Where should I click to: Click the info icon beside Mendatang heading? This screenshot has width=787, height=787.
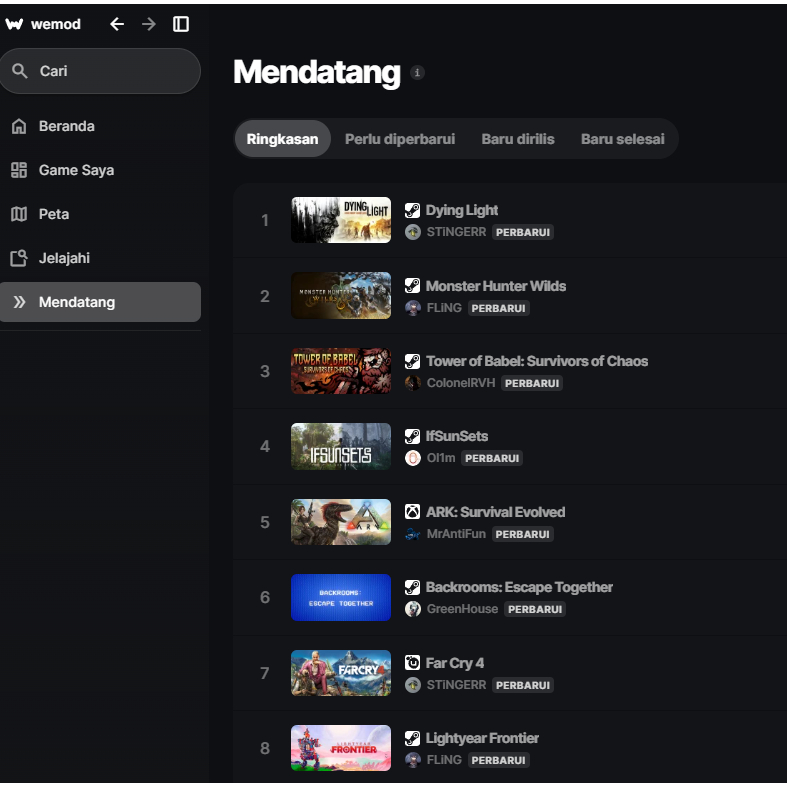(417, 73)
